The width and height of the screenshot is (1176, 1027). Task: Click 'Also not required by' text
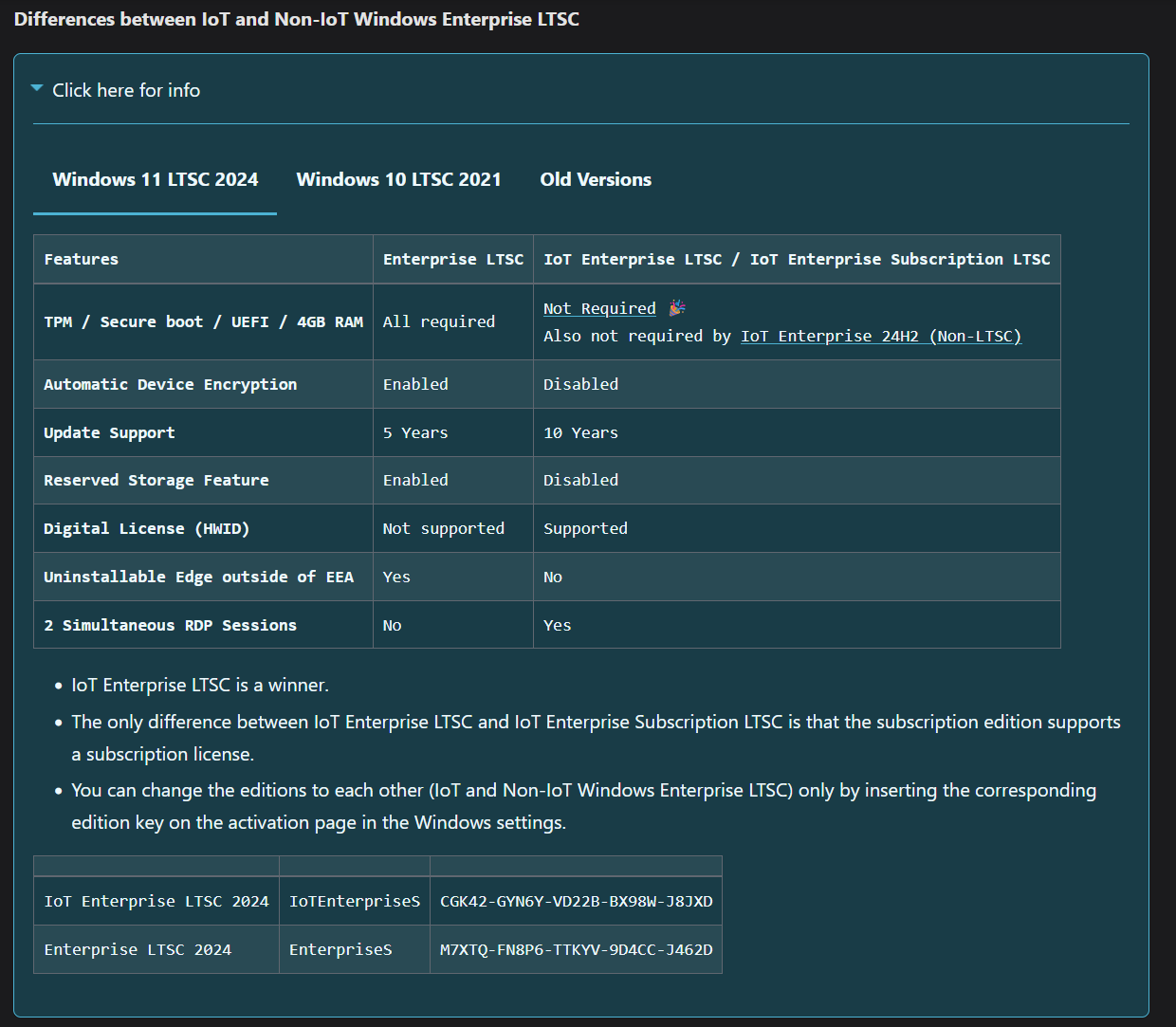637,336
